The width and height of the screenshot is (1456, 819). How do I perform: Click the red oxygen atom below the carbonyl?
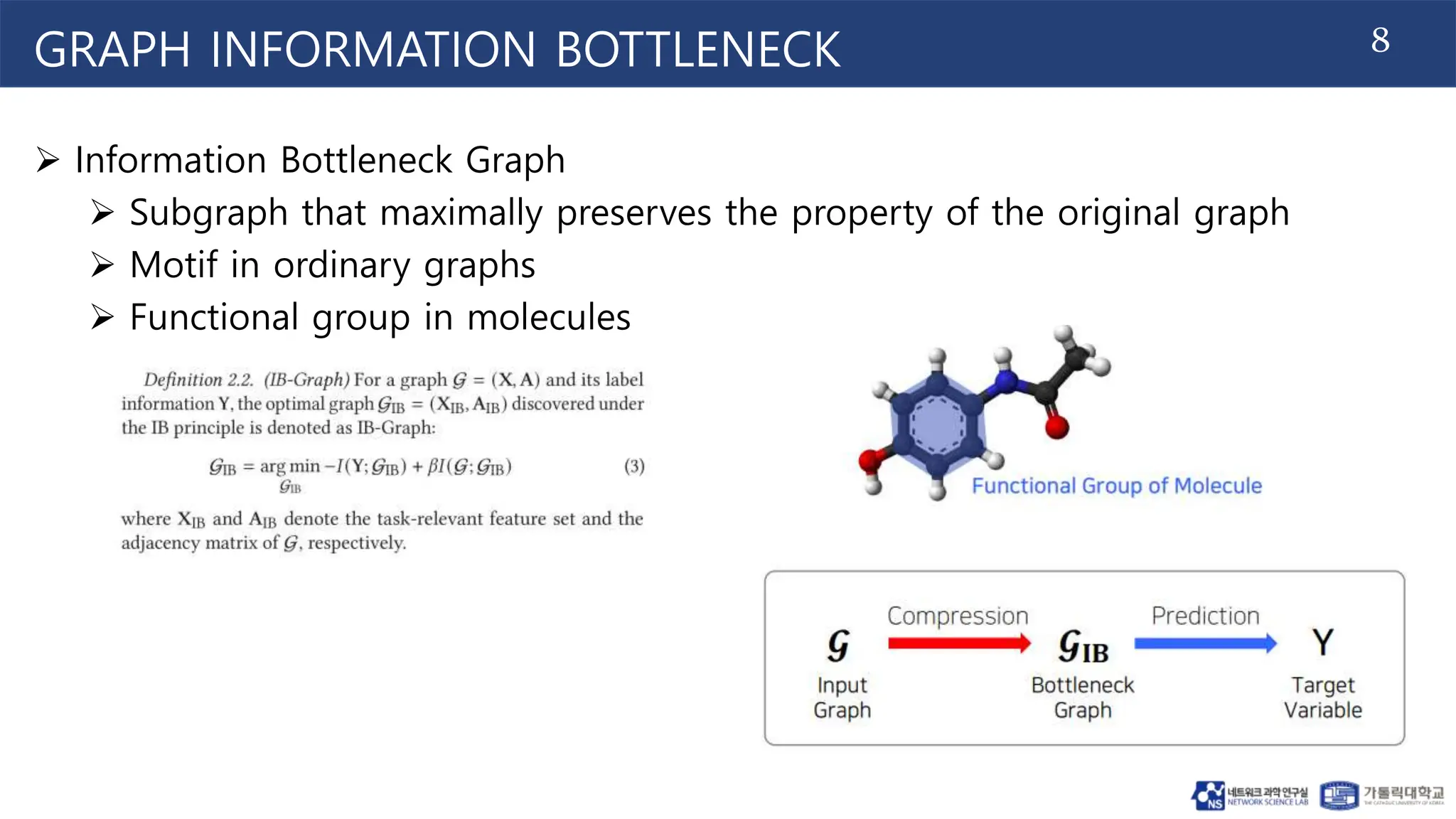pos(1056,427)
